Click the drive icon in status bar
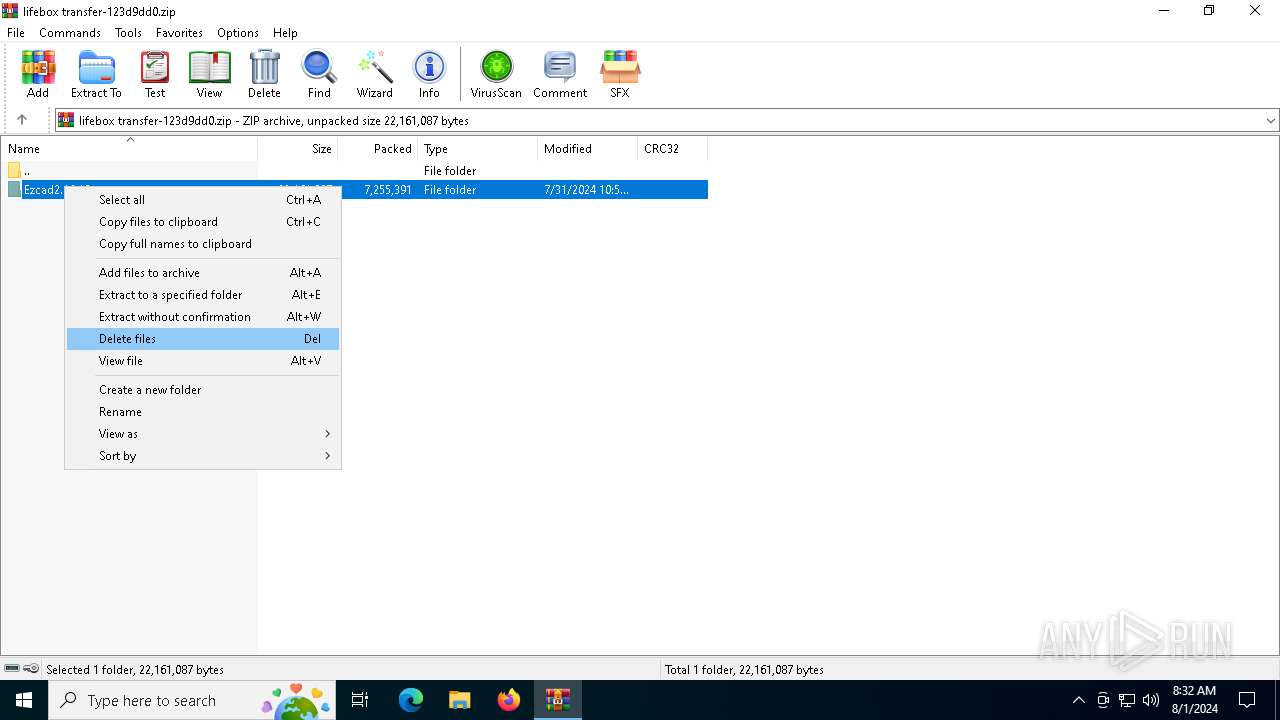 point(12,669)
